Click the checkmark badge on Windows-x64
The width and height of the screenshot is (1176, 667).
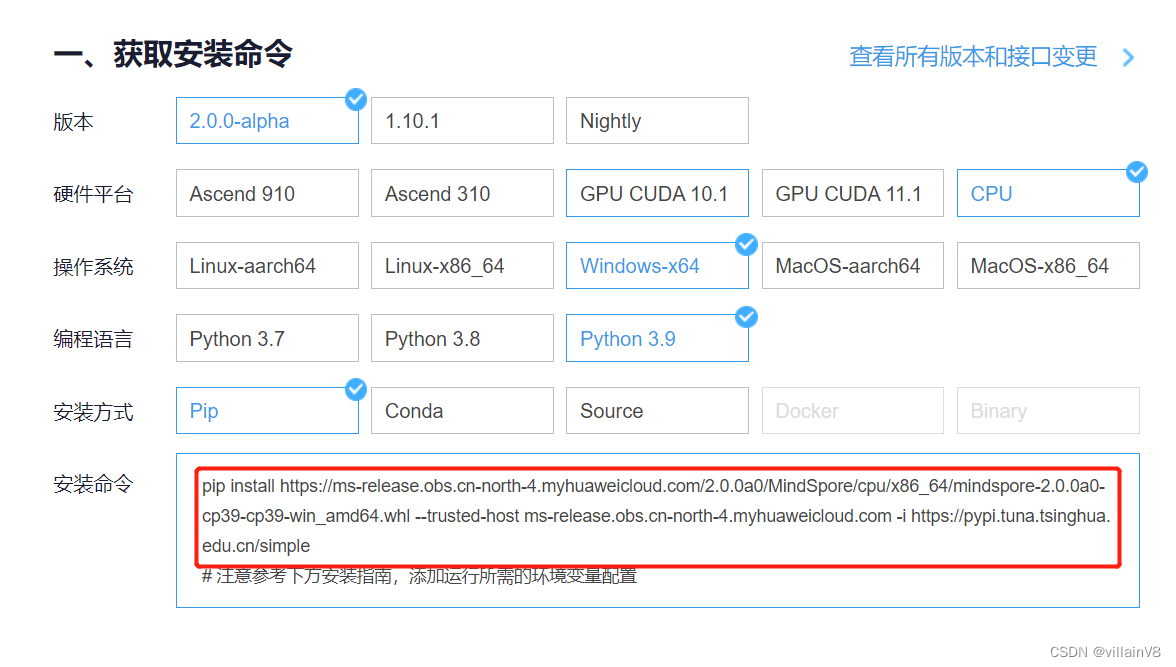746,244
